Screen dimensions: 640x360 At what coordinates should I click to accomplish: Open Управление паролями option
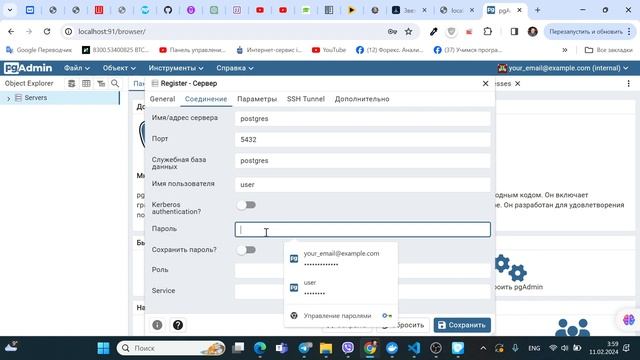pyautogui.click(x=341, y=316)
